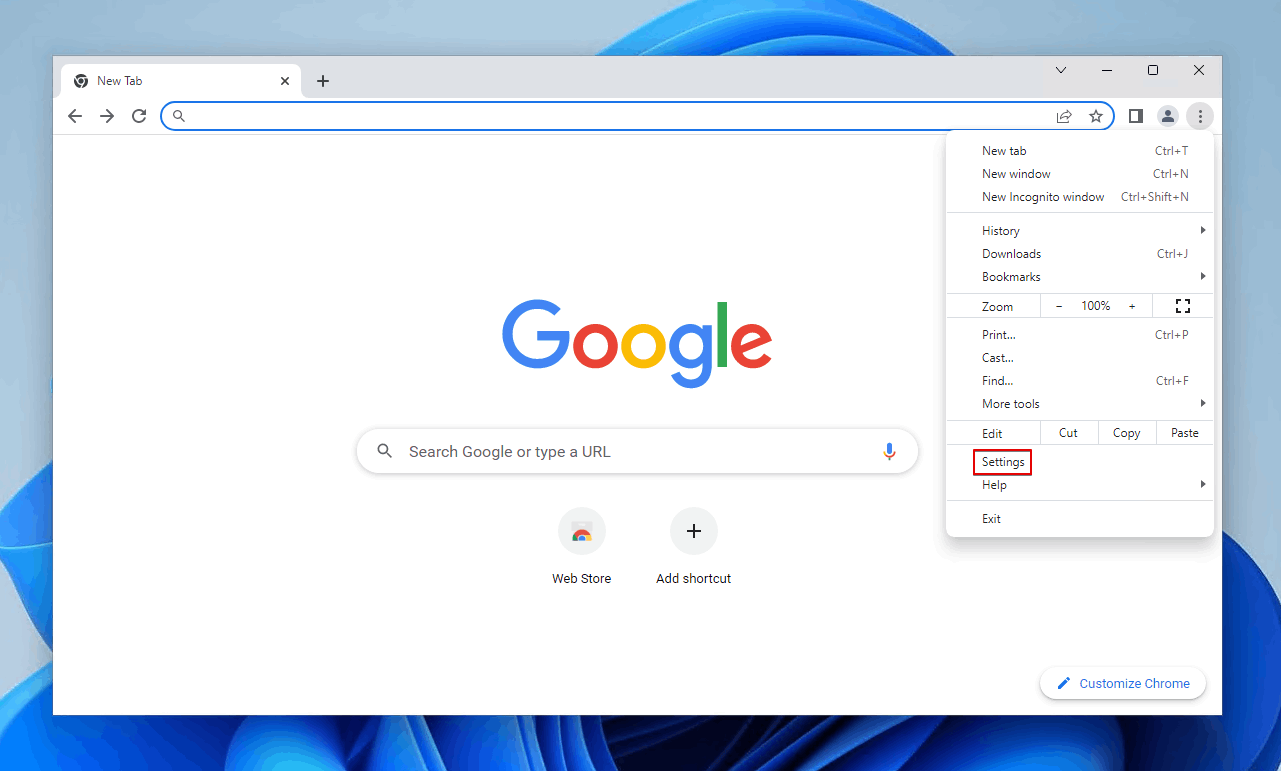Click the magnifier icon in Google search box
The image size is (1281, 771).
point(385,452)
